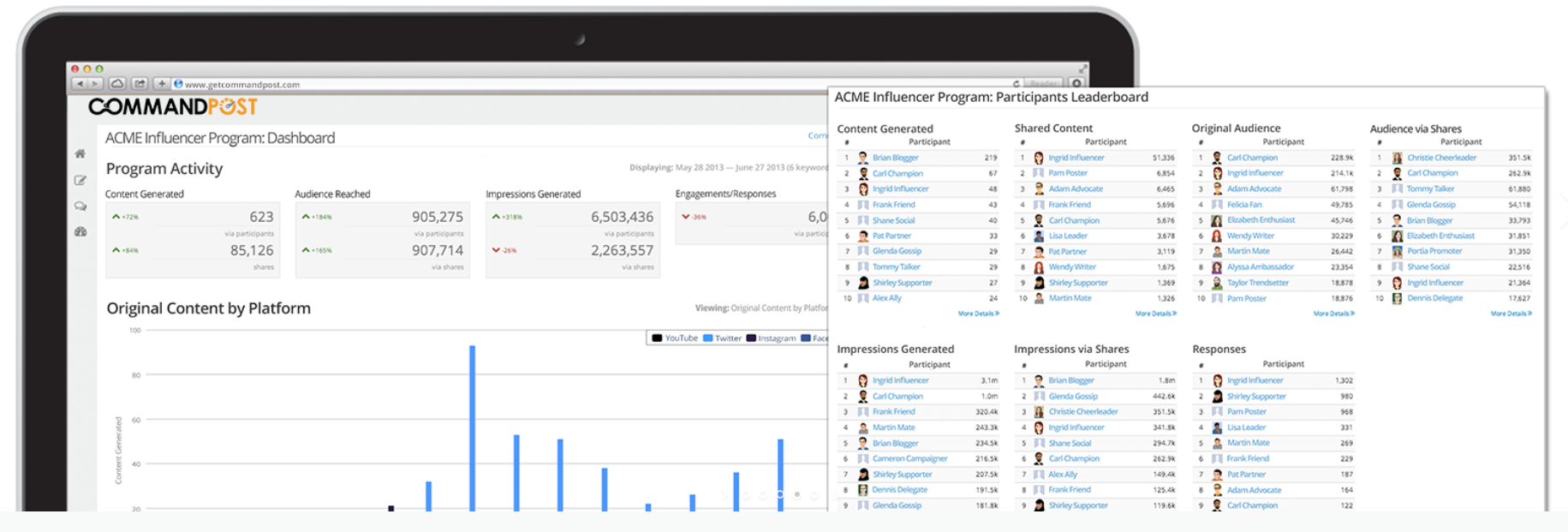Click the Participant header in Content Generated table

pos(929,142)
